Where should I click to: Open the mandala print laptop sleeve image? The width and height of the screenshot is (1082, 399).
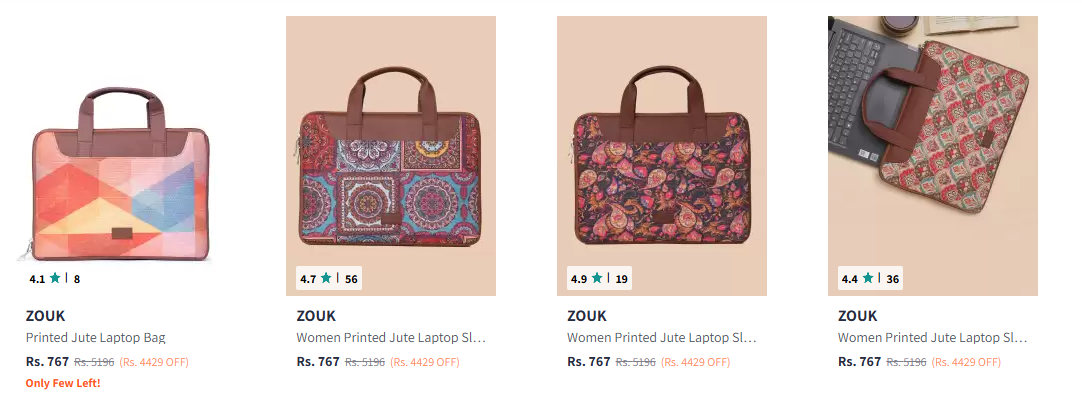click(x=391, y=156)
